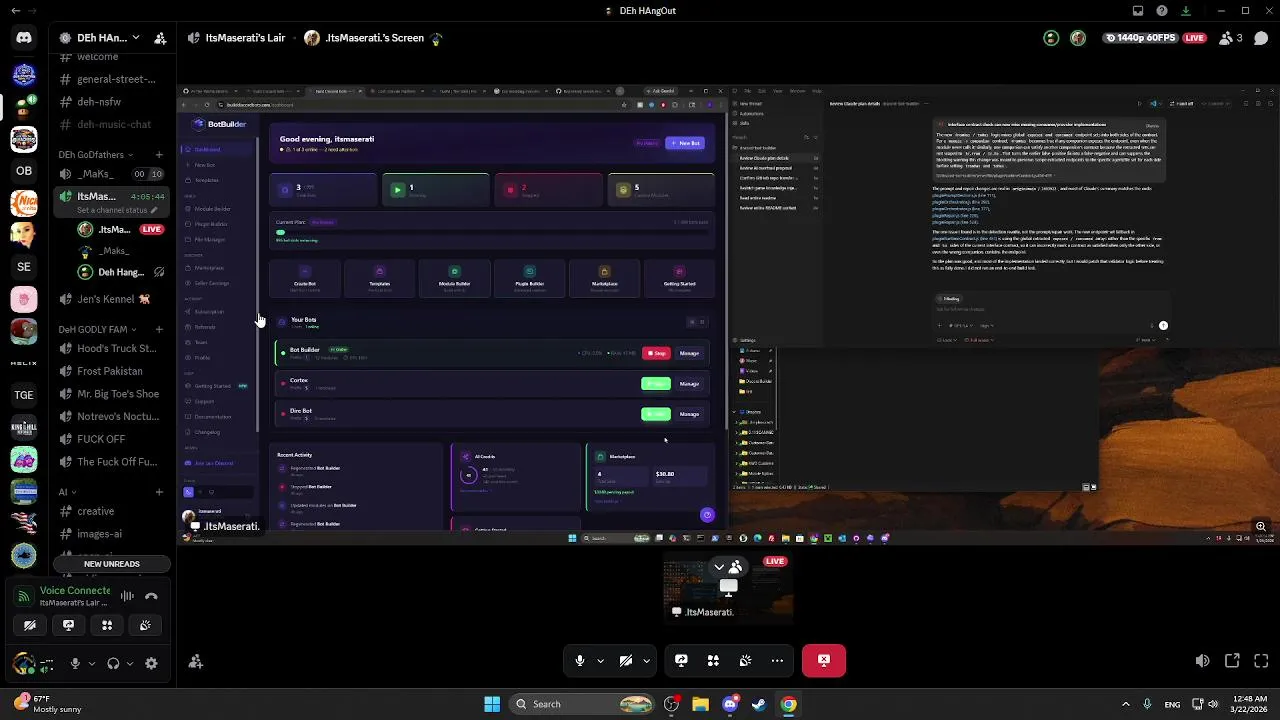This screenshot has height=720, width=1280.
Task: Toggle mute microphone in user panel
Action: (x=75, y=663)
